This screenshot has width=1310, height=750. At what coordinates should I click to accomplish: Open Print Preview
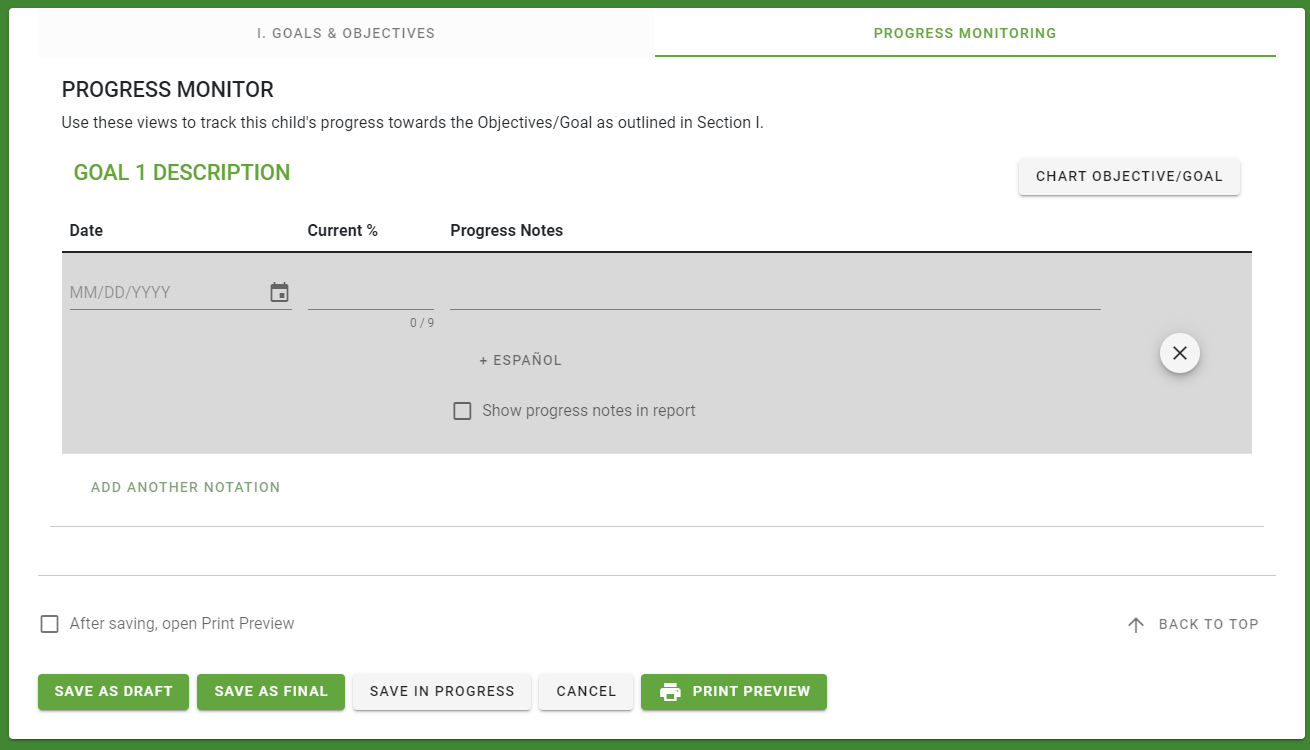pos(734,692)
